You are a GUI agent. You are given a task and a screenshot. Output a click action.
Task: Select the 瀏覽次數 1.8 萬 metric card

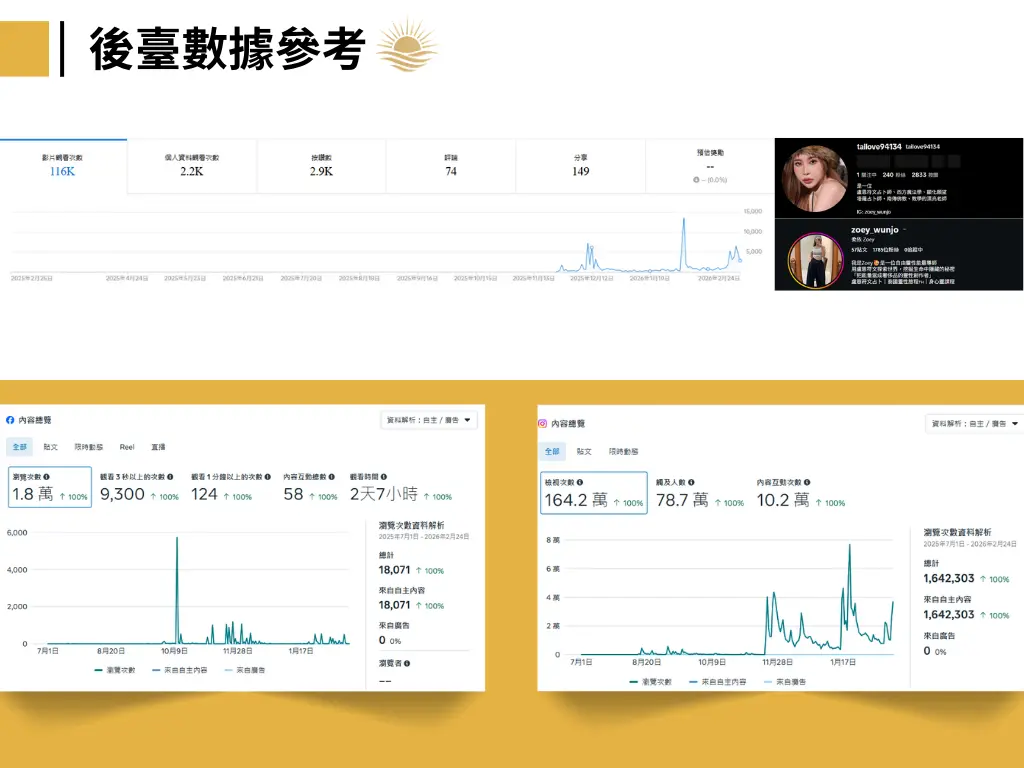point(50,487)
